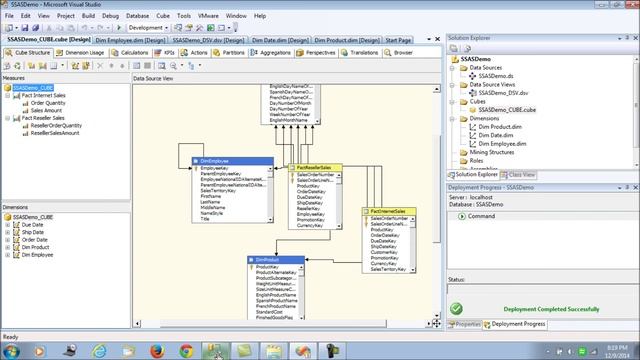Open the Build menu
The image size is (640, 360).
88,16
